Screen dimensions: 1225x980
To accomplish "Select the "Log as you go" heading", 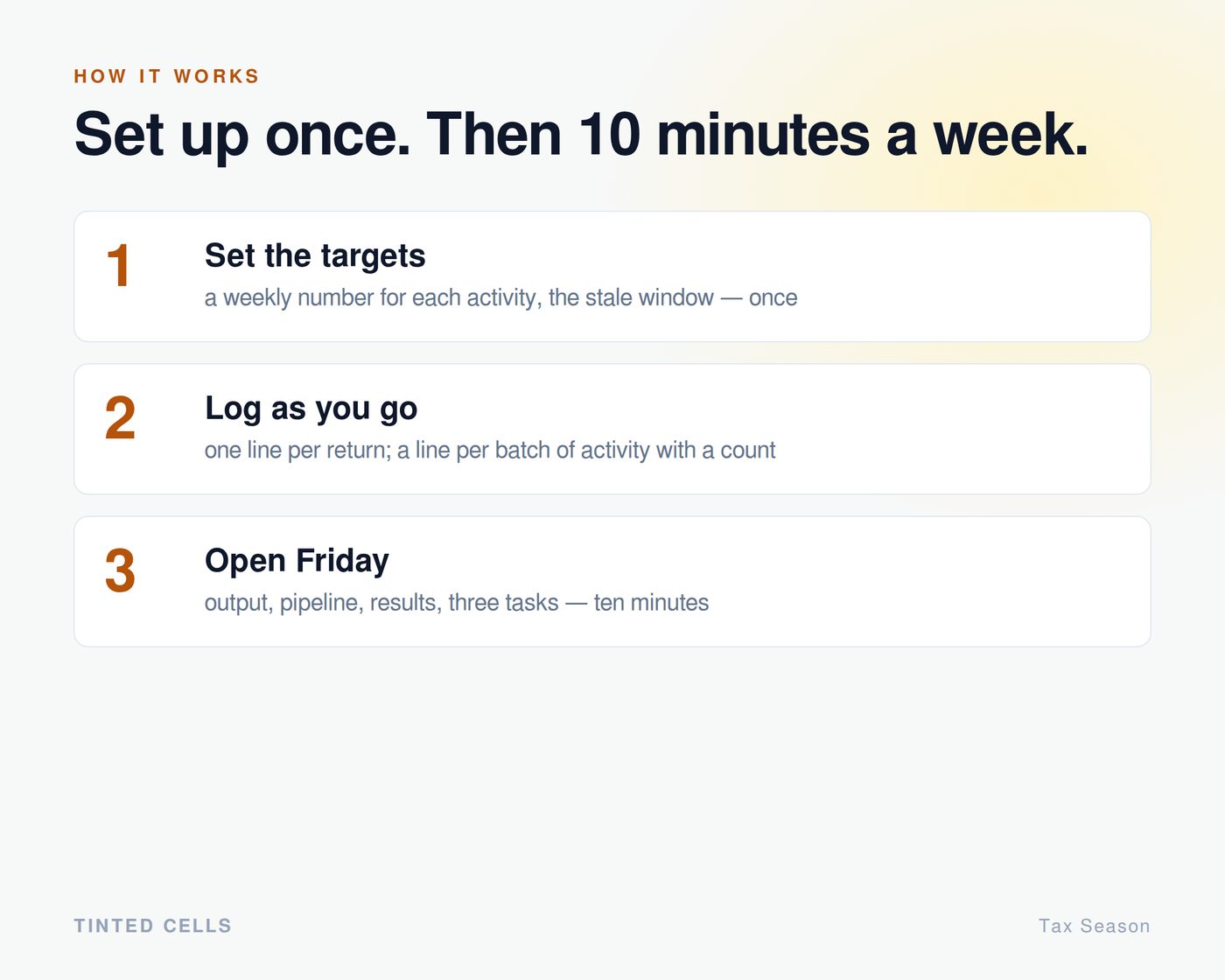I will click(311, 409).
